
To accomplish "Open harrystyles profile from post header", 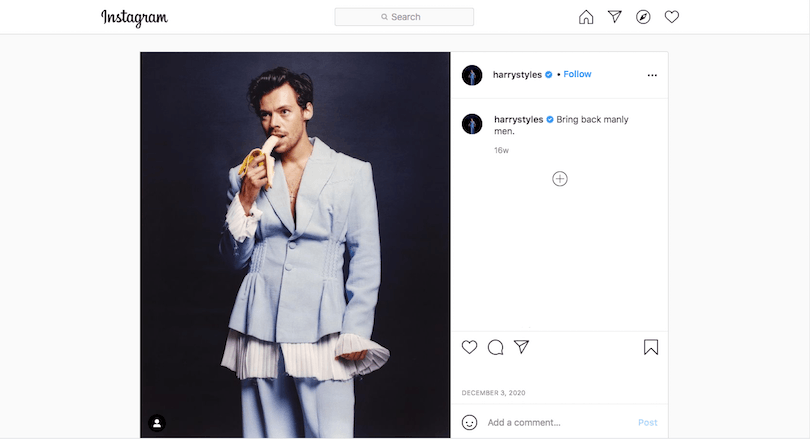I will point(517,75).
